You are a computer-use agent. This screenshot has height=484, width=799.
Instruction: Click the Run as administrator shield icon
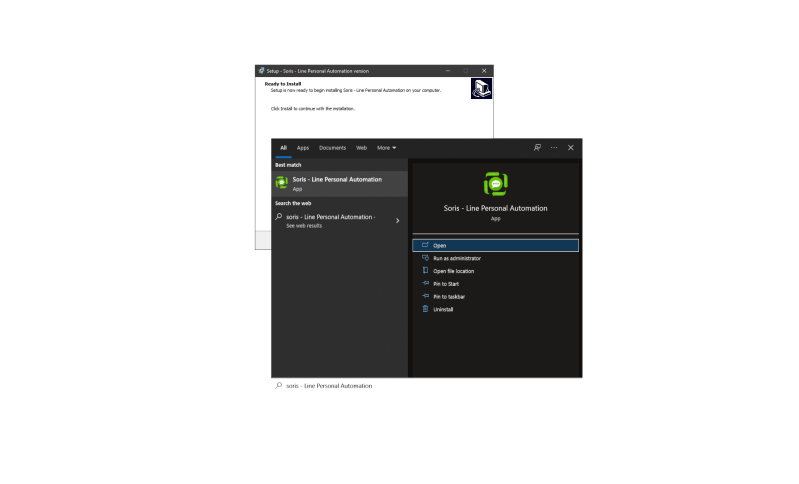425,258
